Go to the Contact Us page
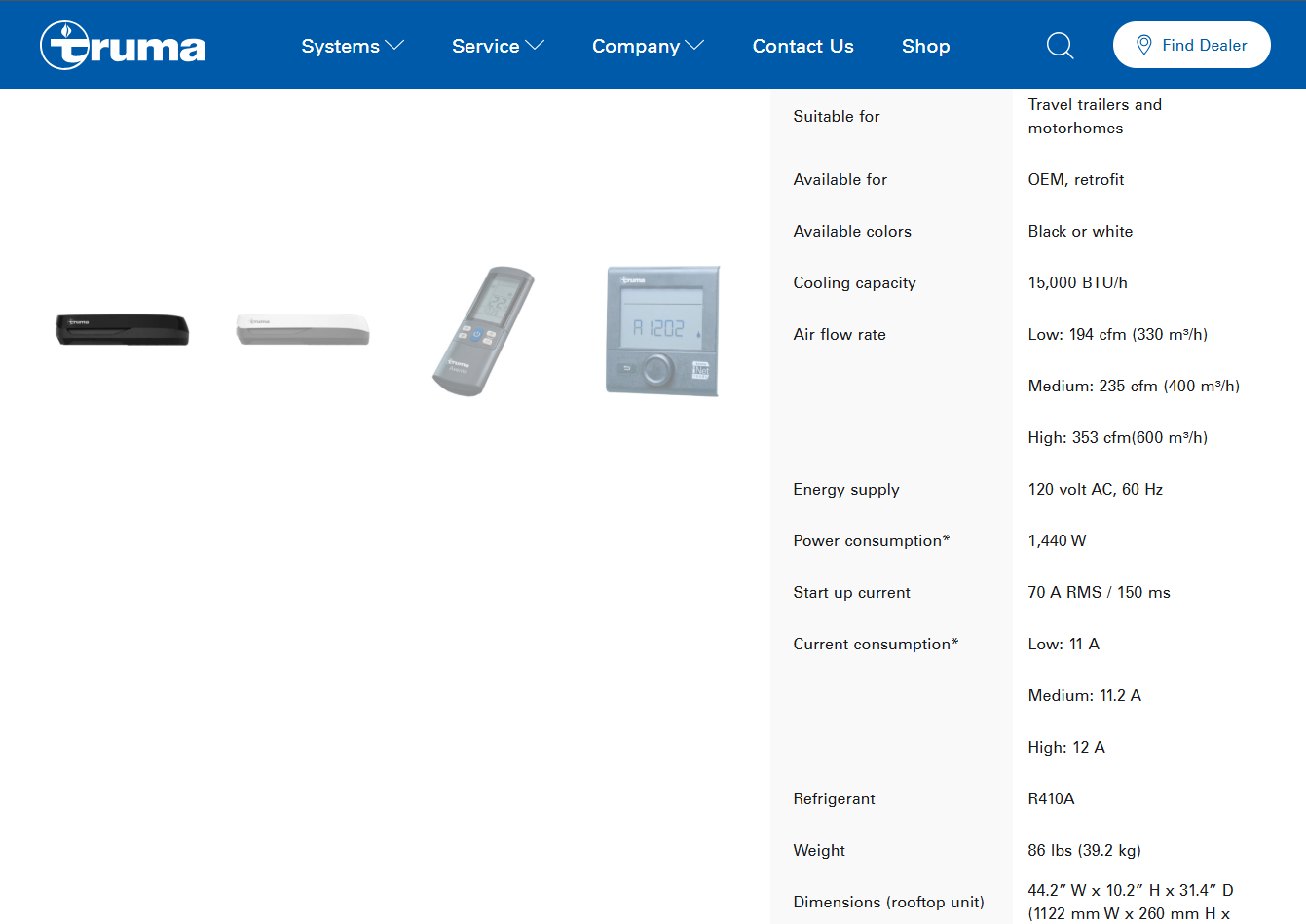1306x924 pixels. (802, 46)
